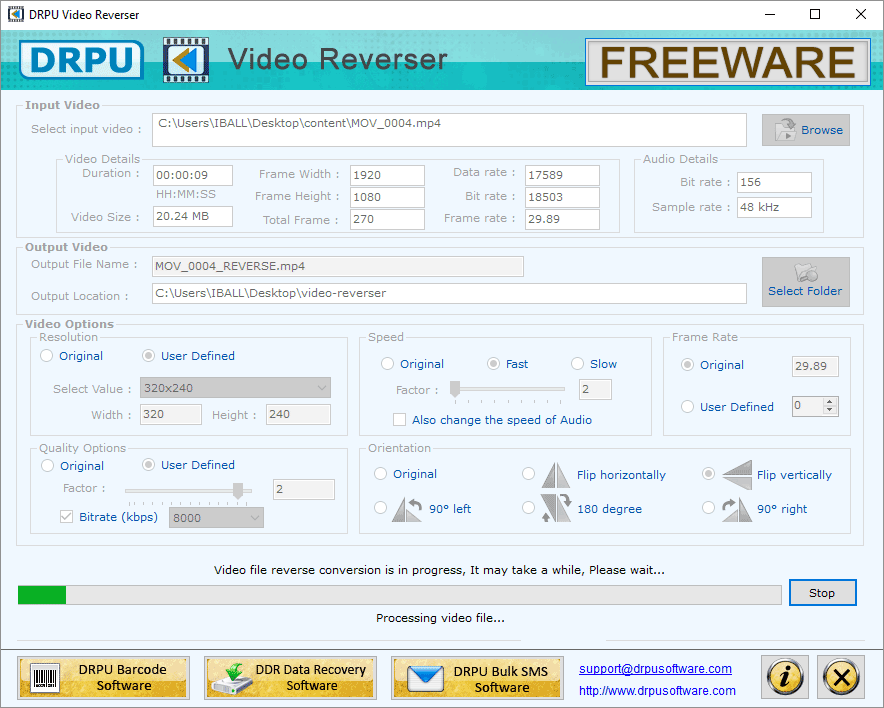Click the app icon in title bar
The height and width of the screenshot is (708, 884).
16,14
